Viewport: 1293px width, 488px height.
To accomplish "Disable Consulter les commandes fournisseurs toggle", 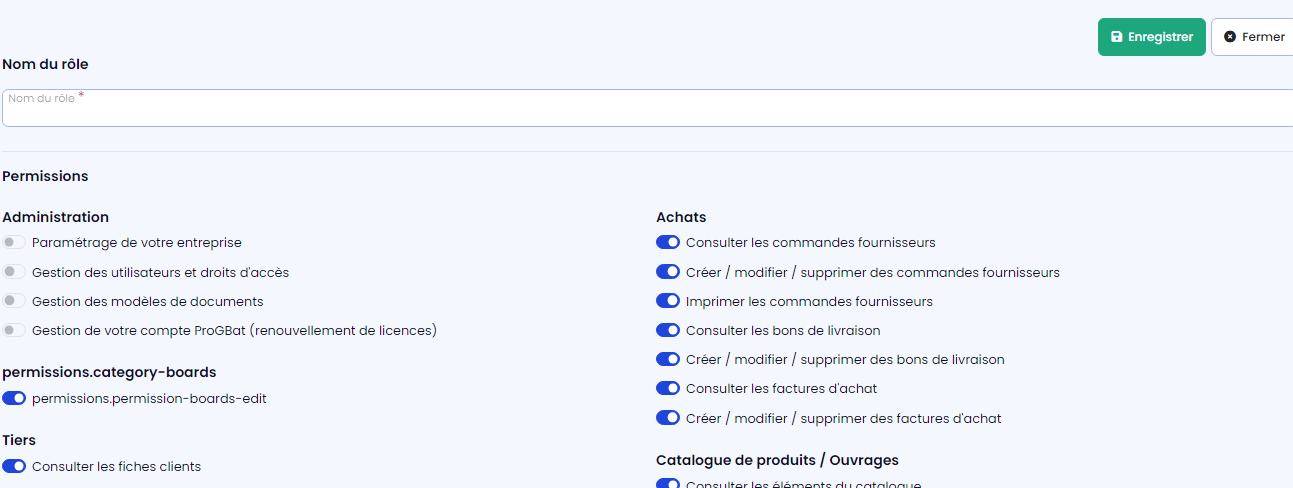I will (668, 242).
